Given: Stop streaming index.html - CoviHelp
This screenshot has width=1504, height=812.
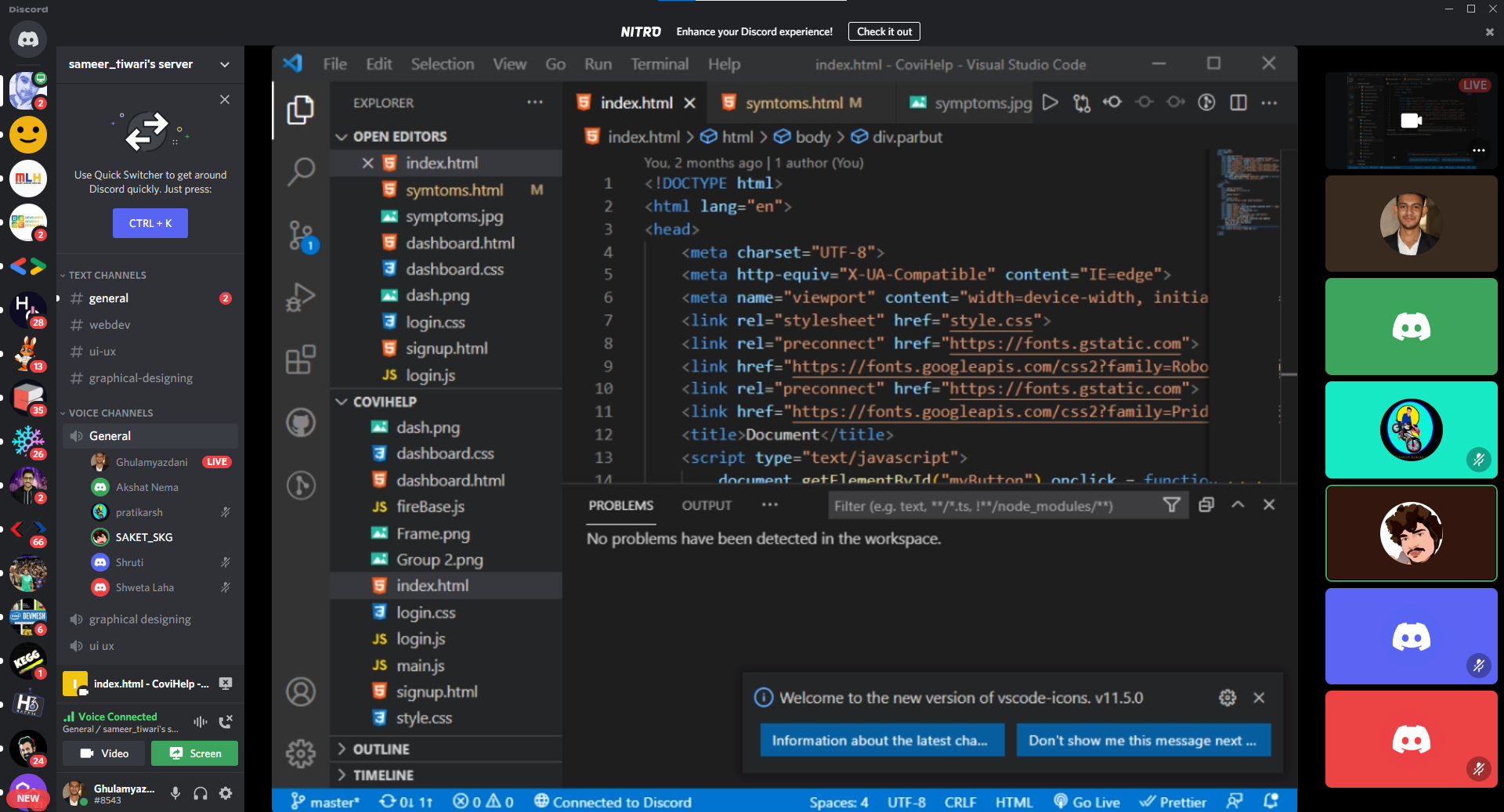Looking at the screenshot, I should pos(226,684).
